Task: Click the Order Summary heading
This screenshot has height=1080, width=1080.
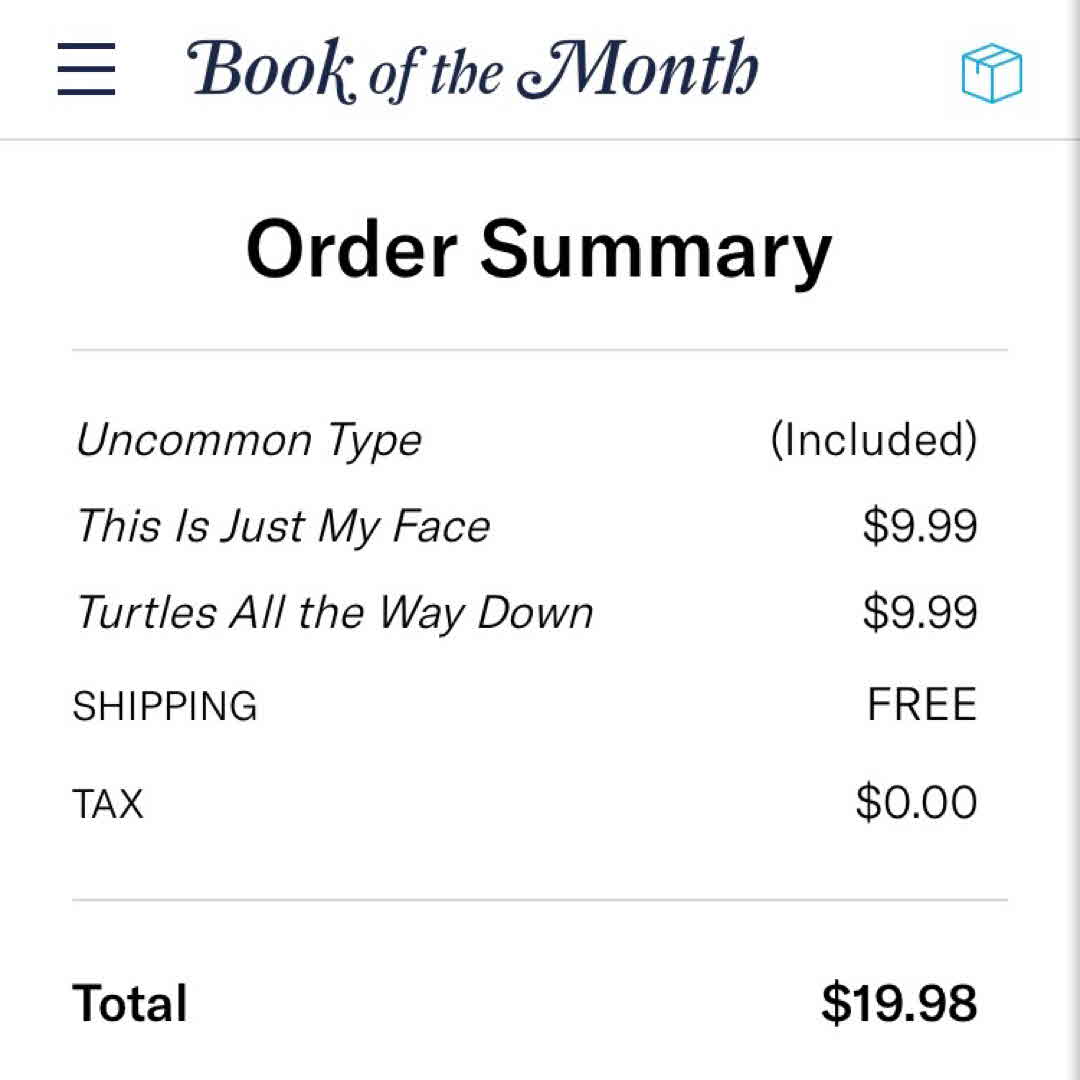Action: pos(539,249)
